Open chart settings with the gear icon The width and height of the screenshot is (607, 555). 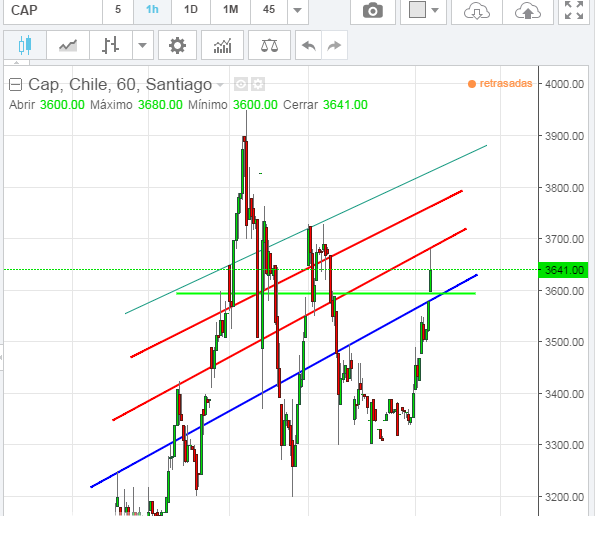pyautogui.click(x=177, y=46)
